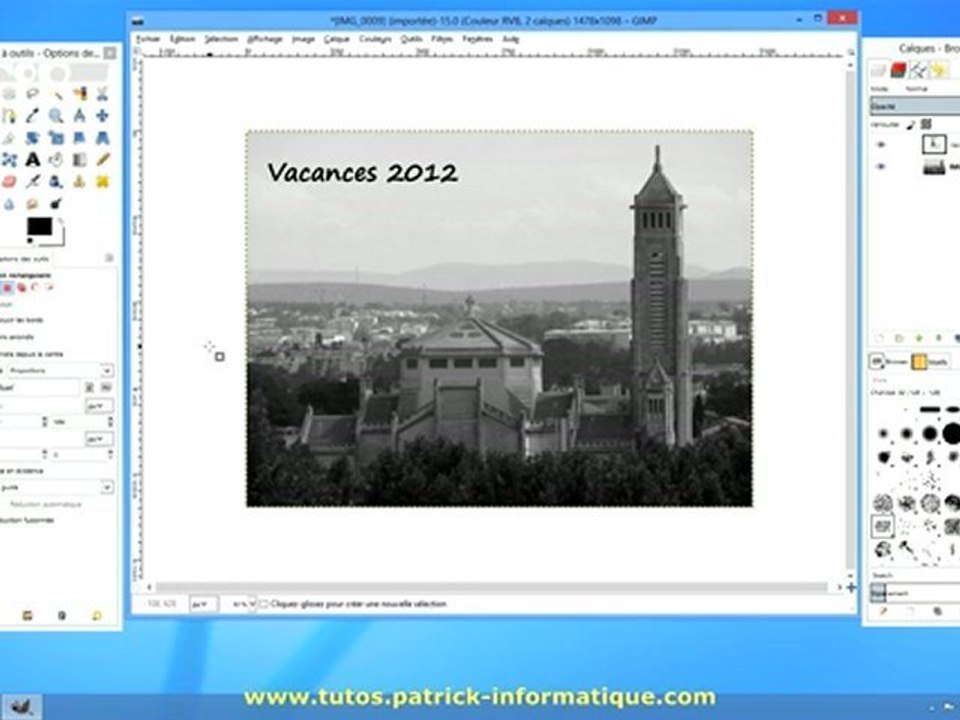Select the Fuzzy Select wand tool
The width and height of the screenshot is (960, 720).
(x=56, y=94)
